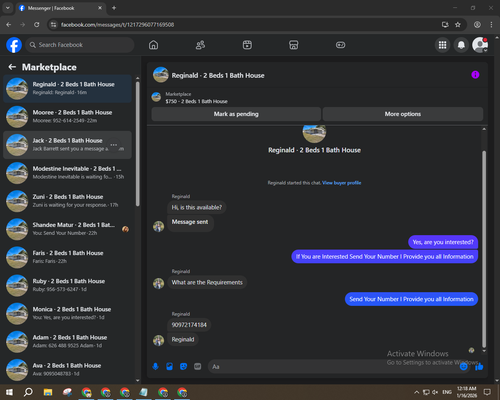Show hidden system tray icons
Viewport: 500px width, 400px height.
pos(416,392)
